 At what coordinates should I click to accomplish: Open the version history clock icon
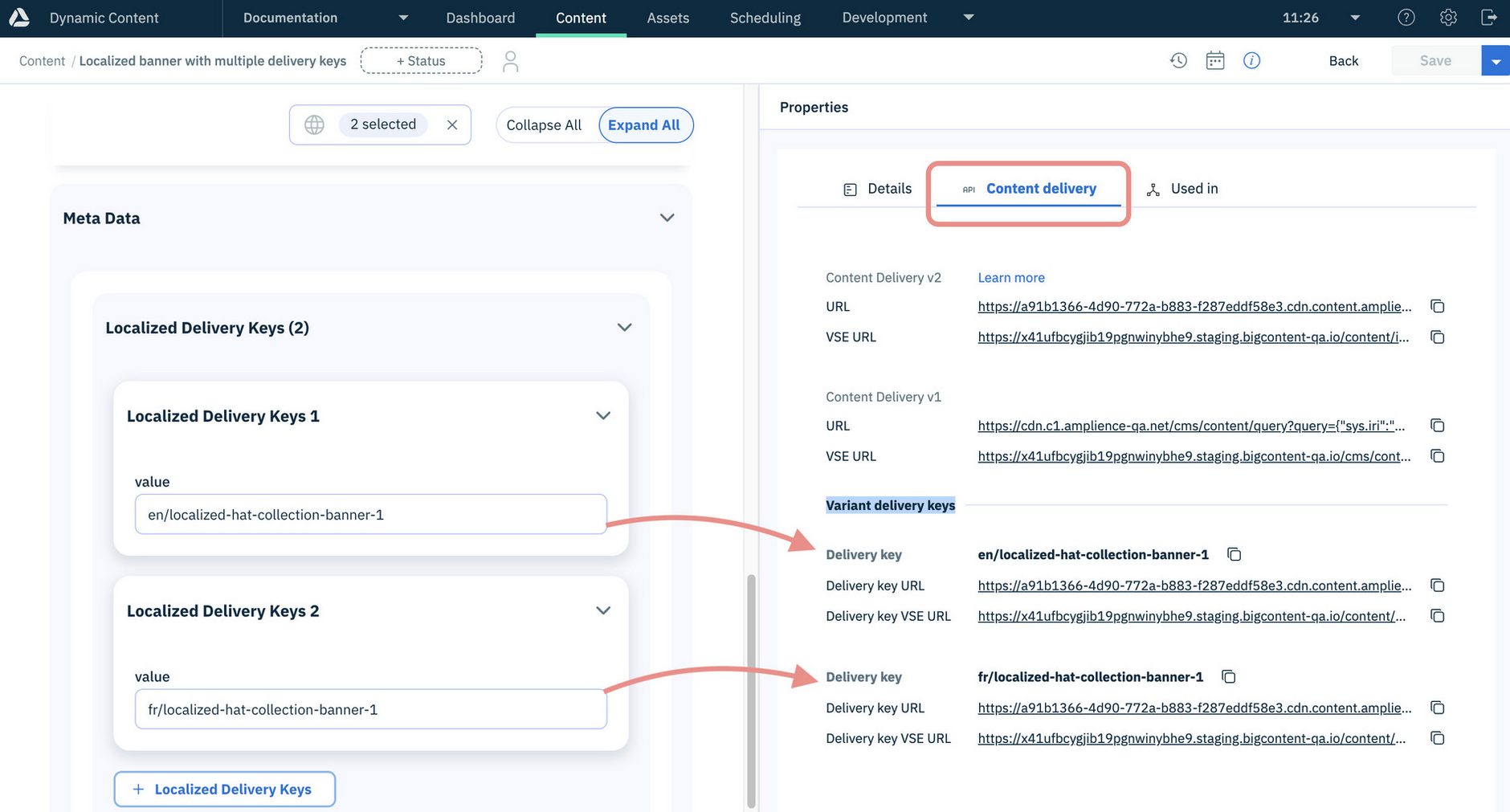pyautogui.click(x=1178, y=60)
